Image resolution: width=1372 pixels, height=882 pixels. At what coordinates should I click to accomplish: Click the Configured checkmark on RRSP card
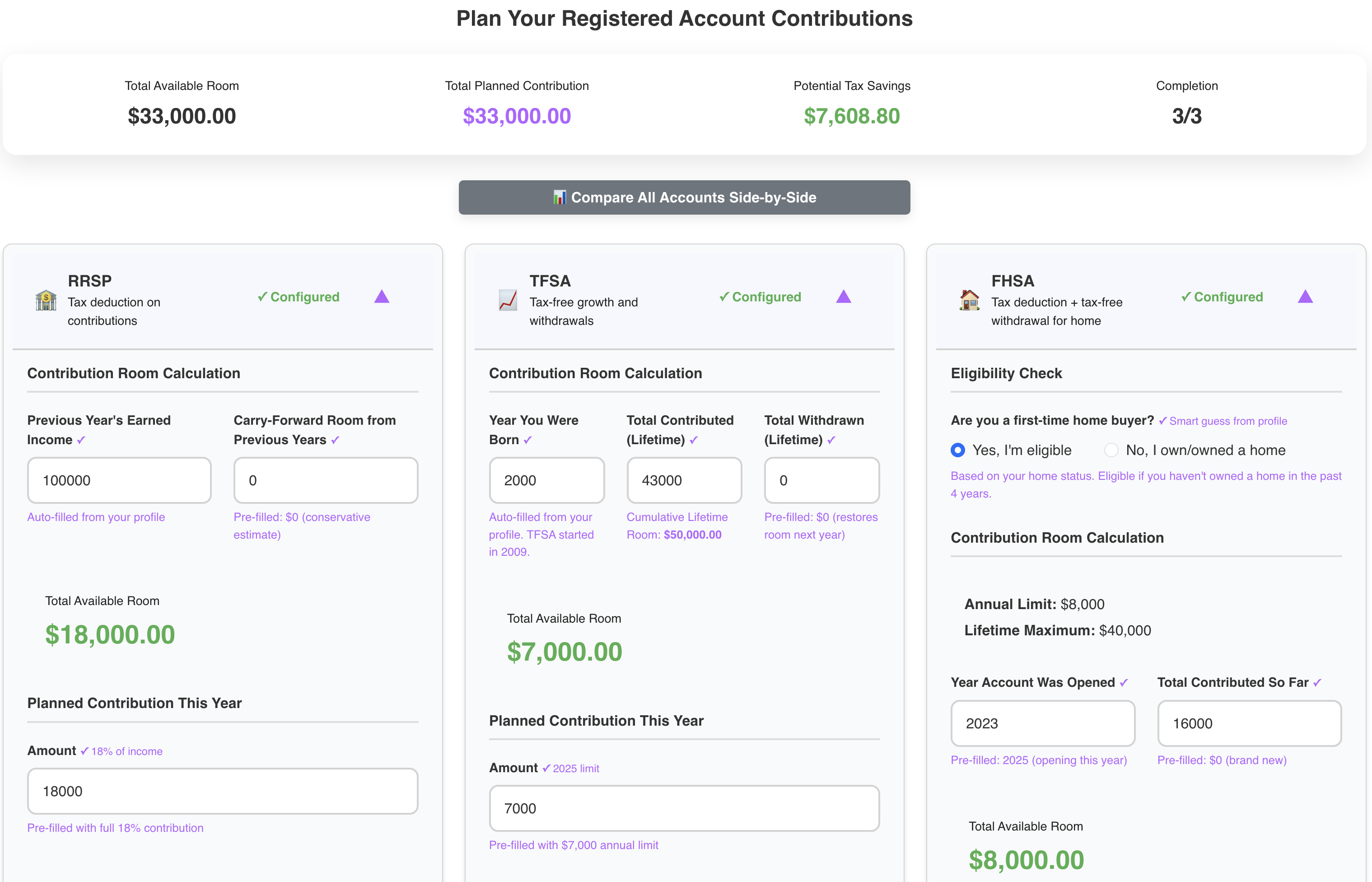263,297
